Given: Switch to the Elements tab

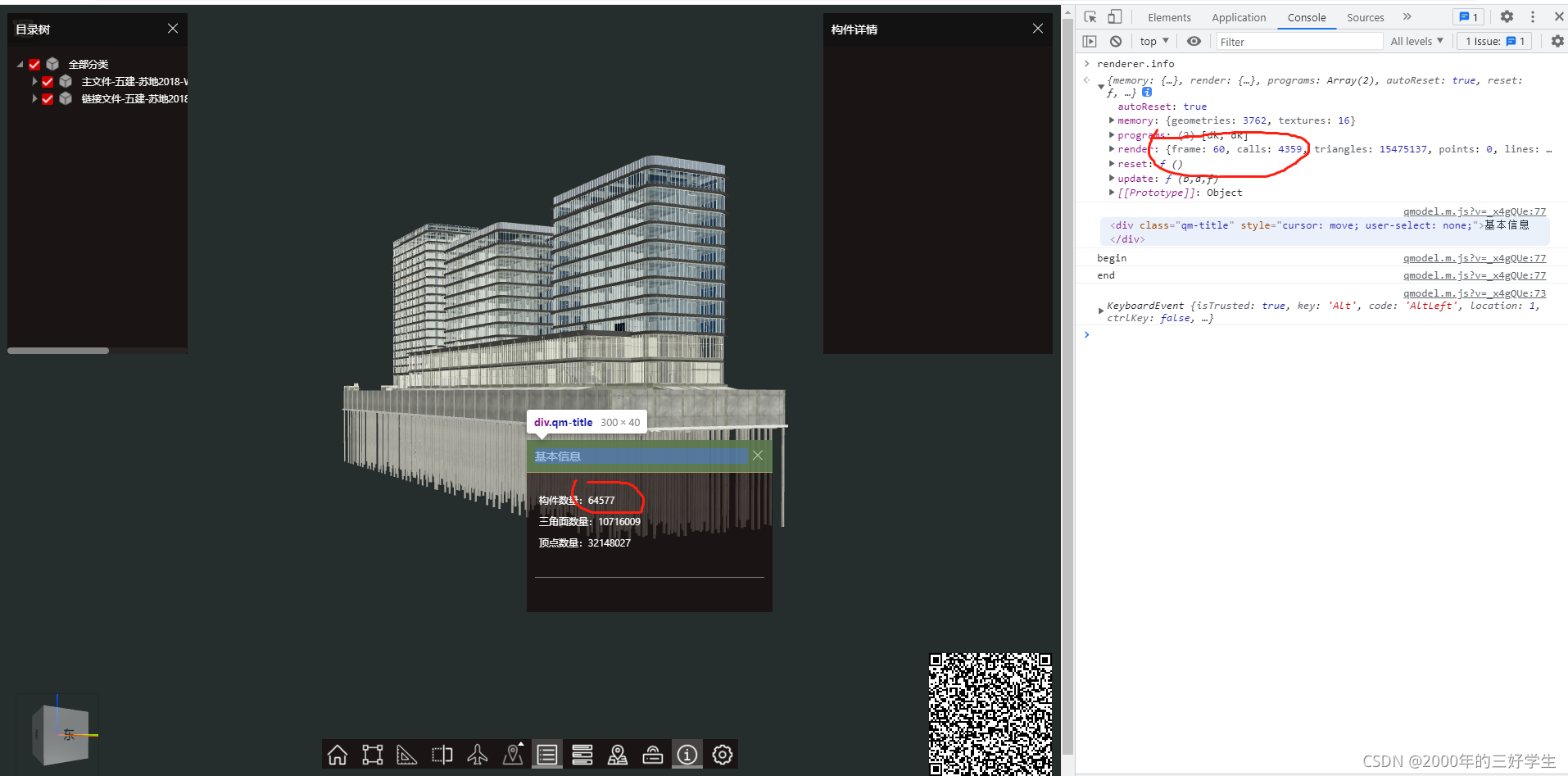Looking at the screenshot, I should pos(1169,17).
